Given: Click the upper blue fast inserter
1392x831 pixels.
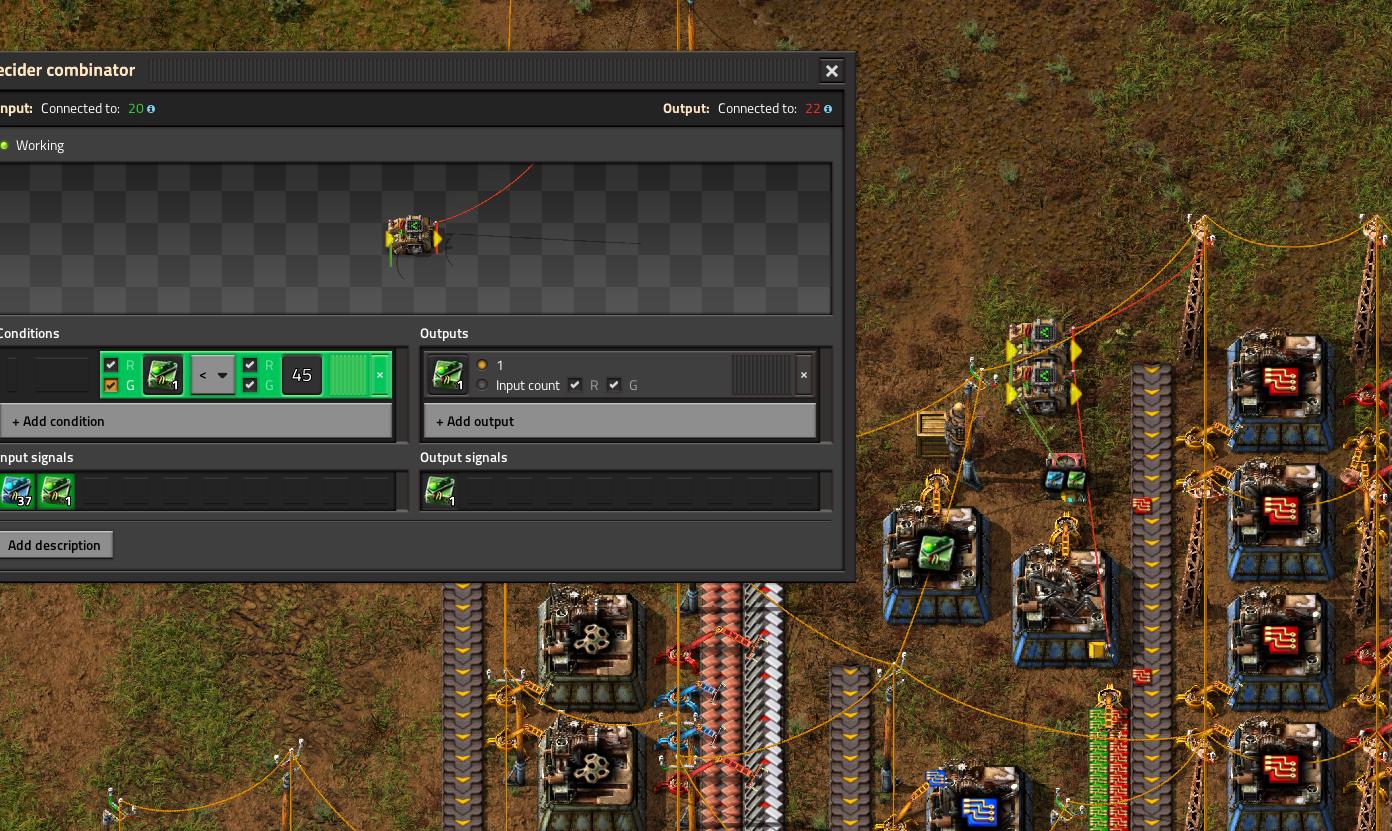Looking at the screenshot, I should click(x=688, y=696).
